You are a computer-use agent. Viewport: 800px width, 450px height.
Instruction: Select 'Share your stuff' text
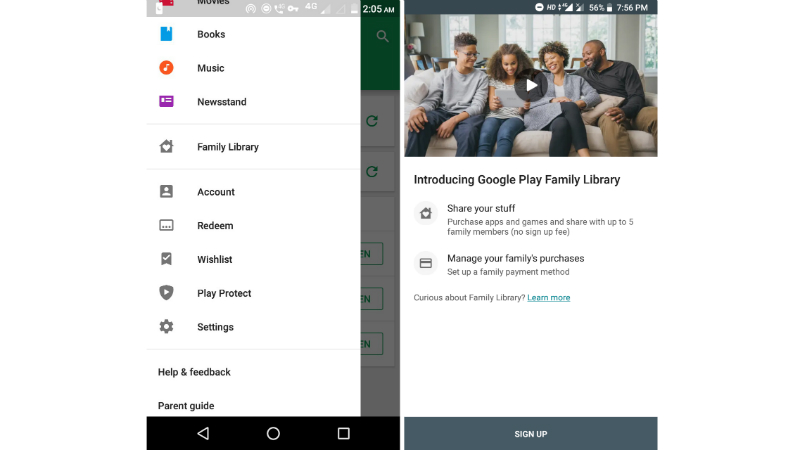click(481, 208)
